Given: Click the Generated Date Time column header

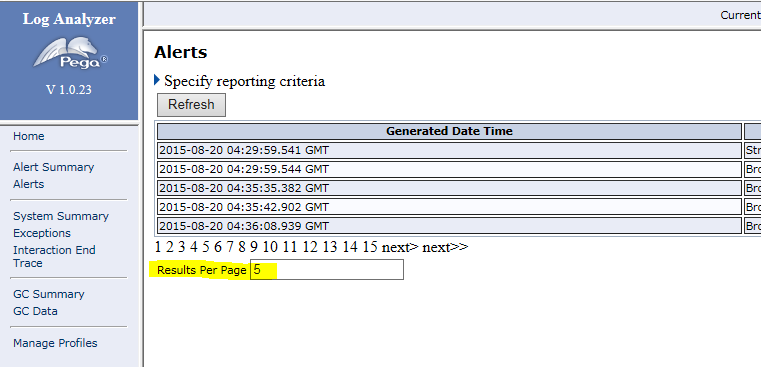Looking at the screenshot, I should (x=449, y=131).
